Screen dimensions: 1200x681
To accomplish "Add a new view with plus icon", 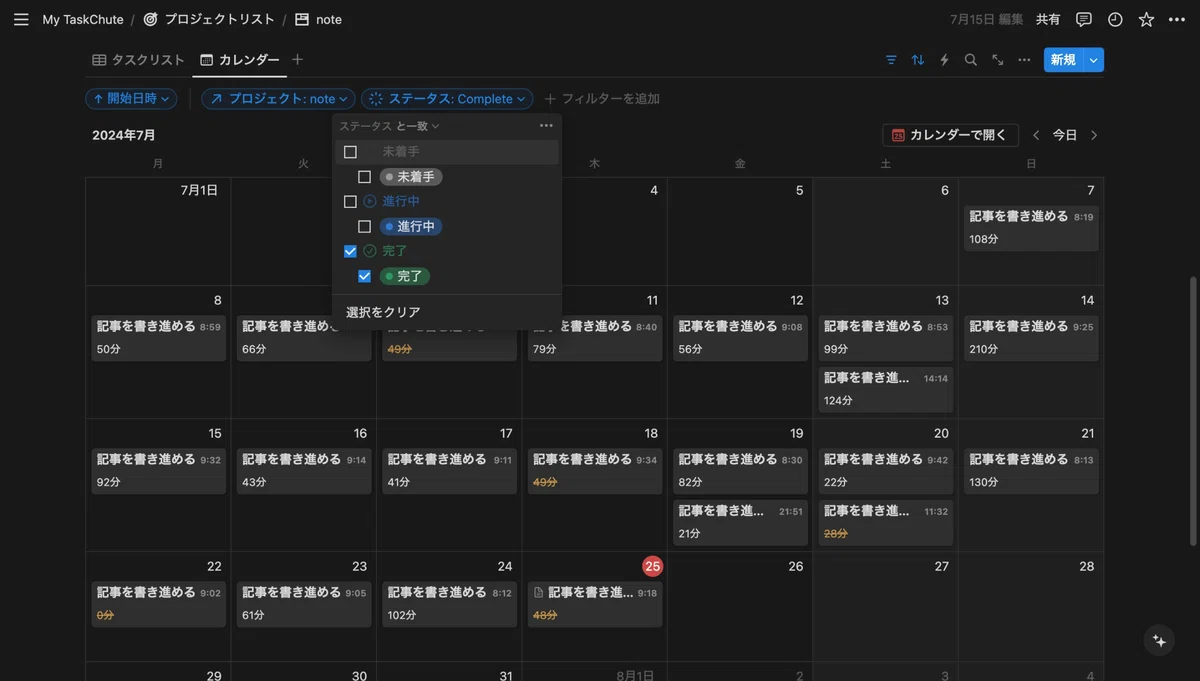I will pyautogui.click(x=297, y=60).
